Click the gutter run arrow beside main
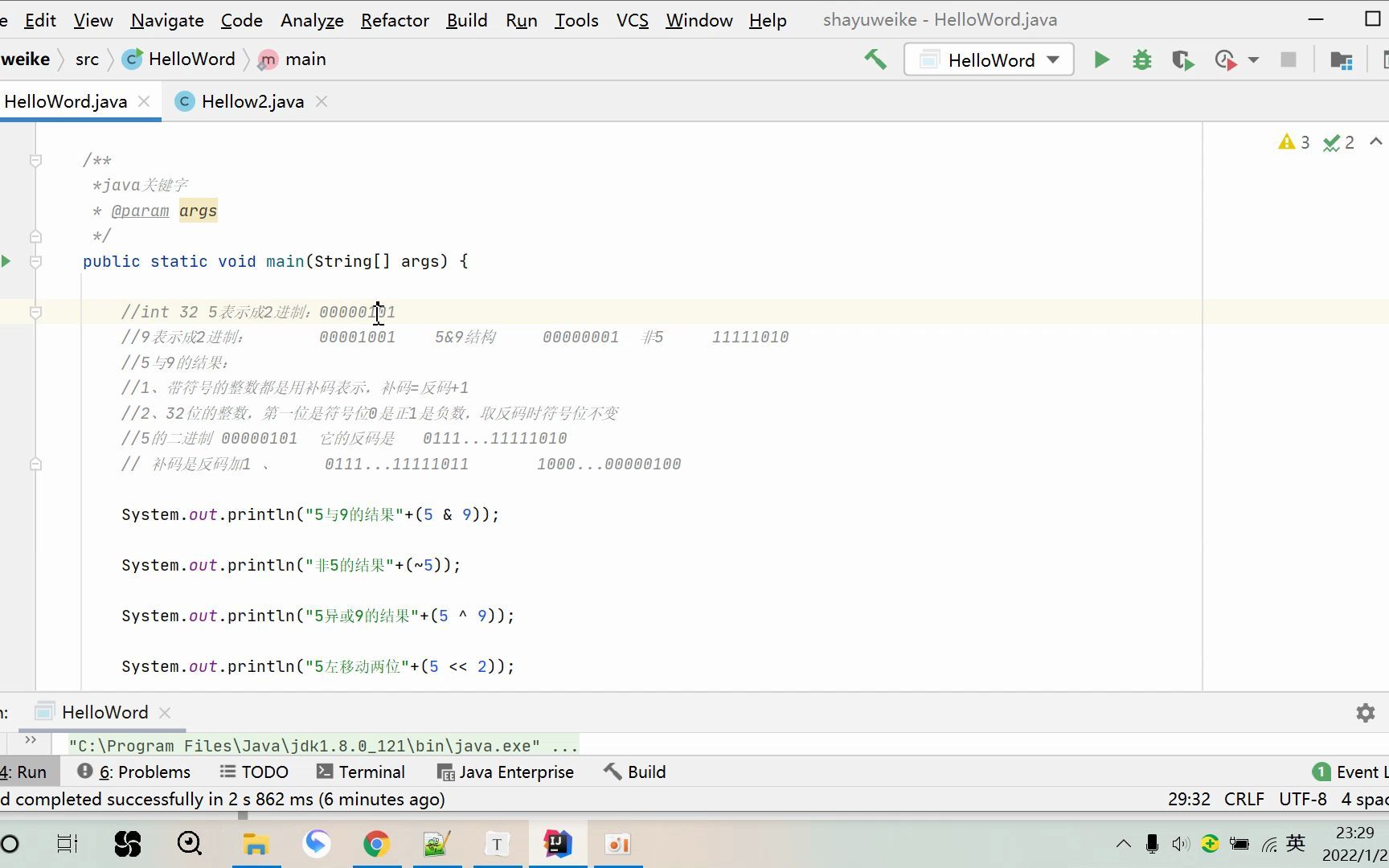The height and width of the screenshot is (868, 1389). click(x=6, y=261)
